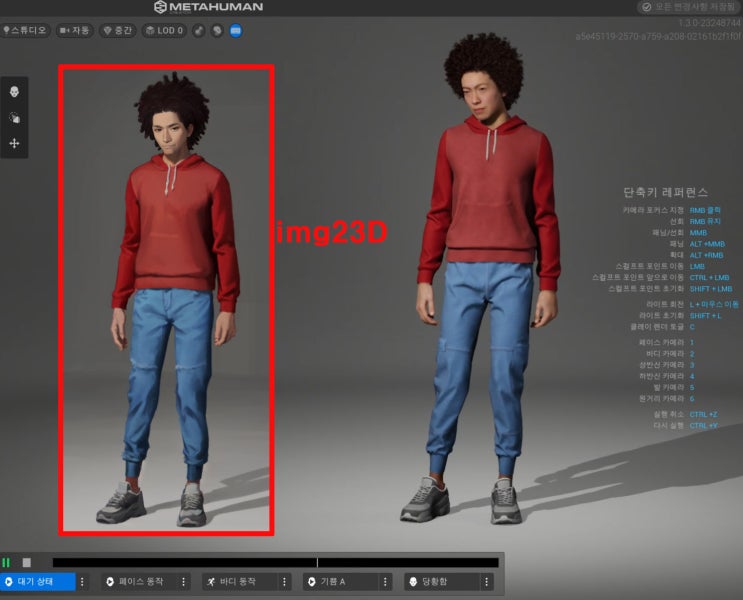
Task: Open options menu beside 바디 동작
Action: click(x=284, y=582)
